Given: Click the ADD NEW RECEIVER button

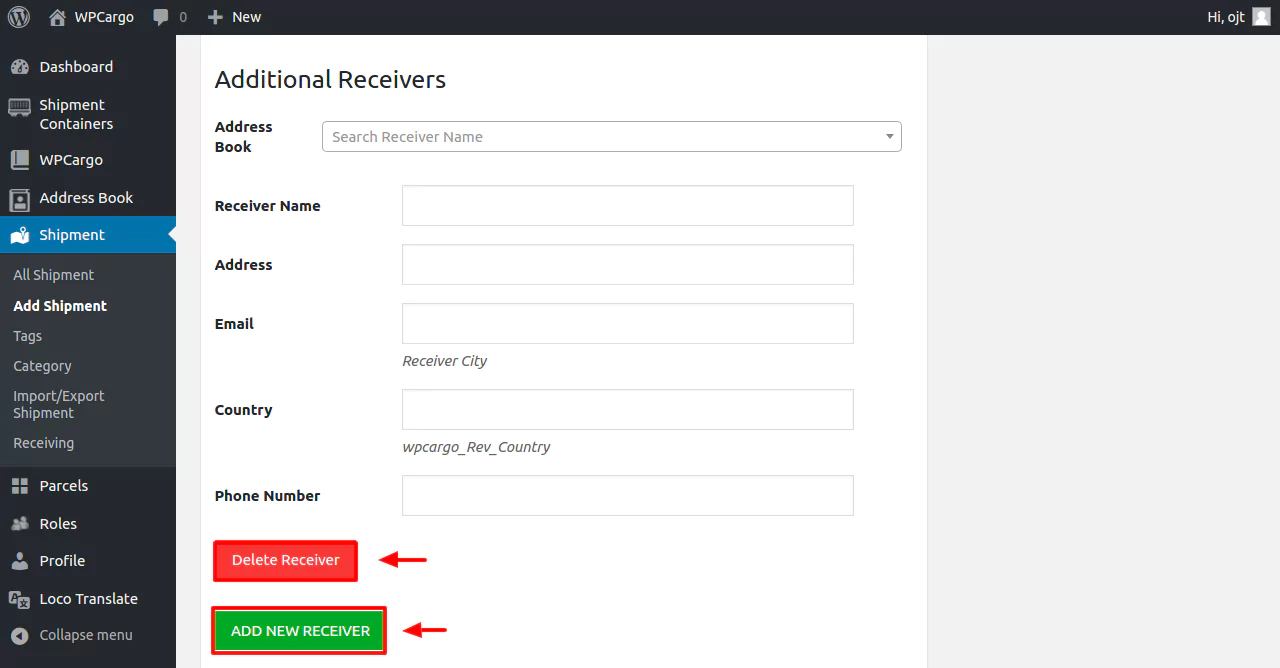Looking at the screenshot, I should (x=300, y=631).
